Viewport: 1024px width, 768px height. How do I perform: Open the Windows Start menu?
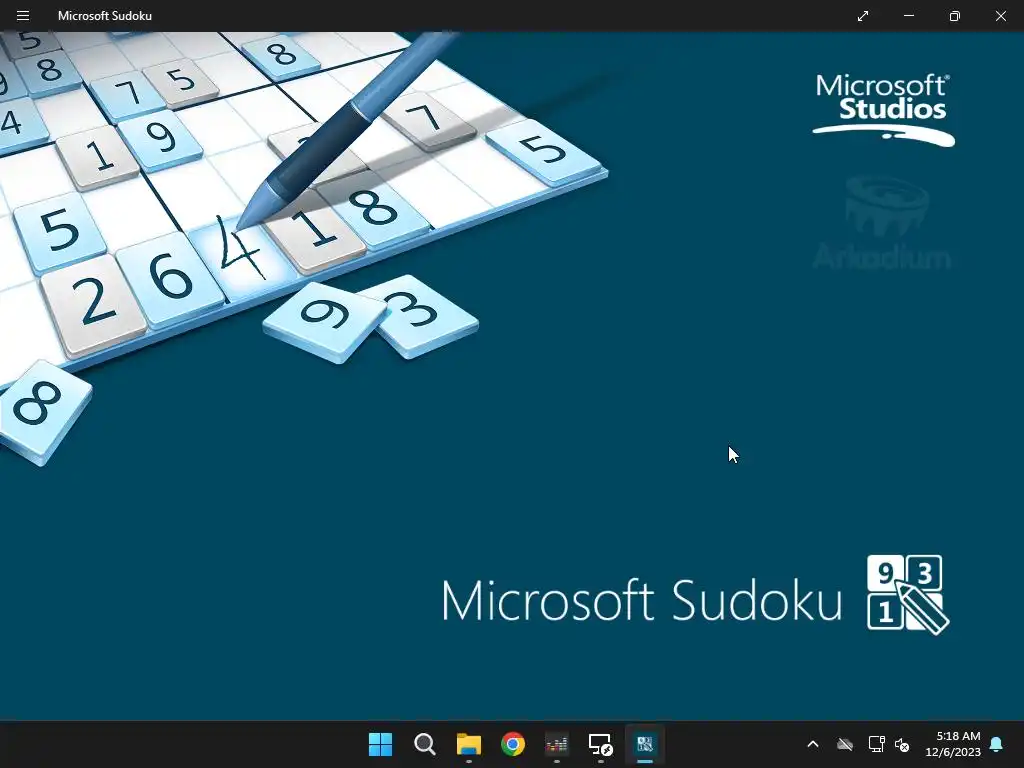(380, 744)
